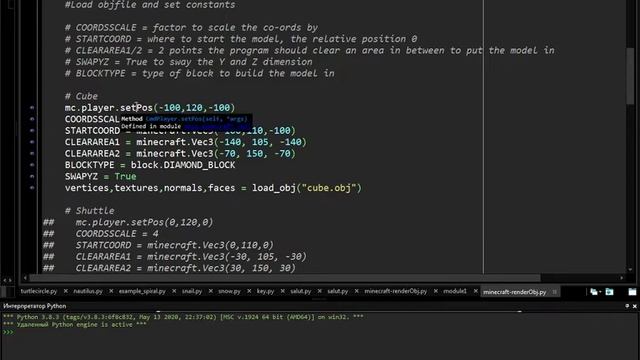640x360 pixels.
Task: Follow the CmdPlayer.setPos link in tooltip
Action: click(x=196, y=119)
